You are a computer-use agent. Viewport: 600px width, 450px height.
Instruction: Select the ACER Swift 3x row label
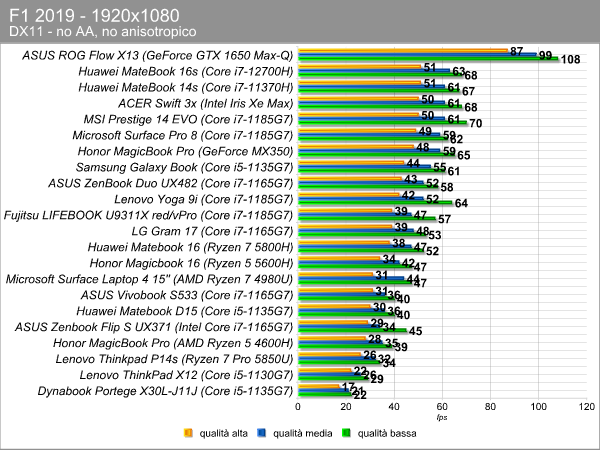click(205, 104)
